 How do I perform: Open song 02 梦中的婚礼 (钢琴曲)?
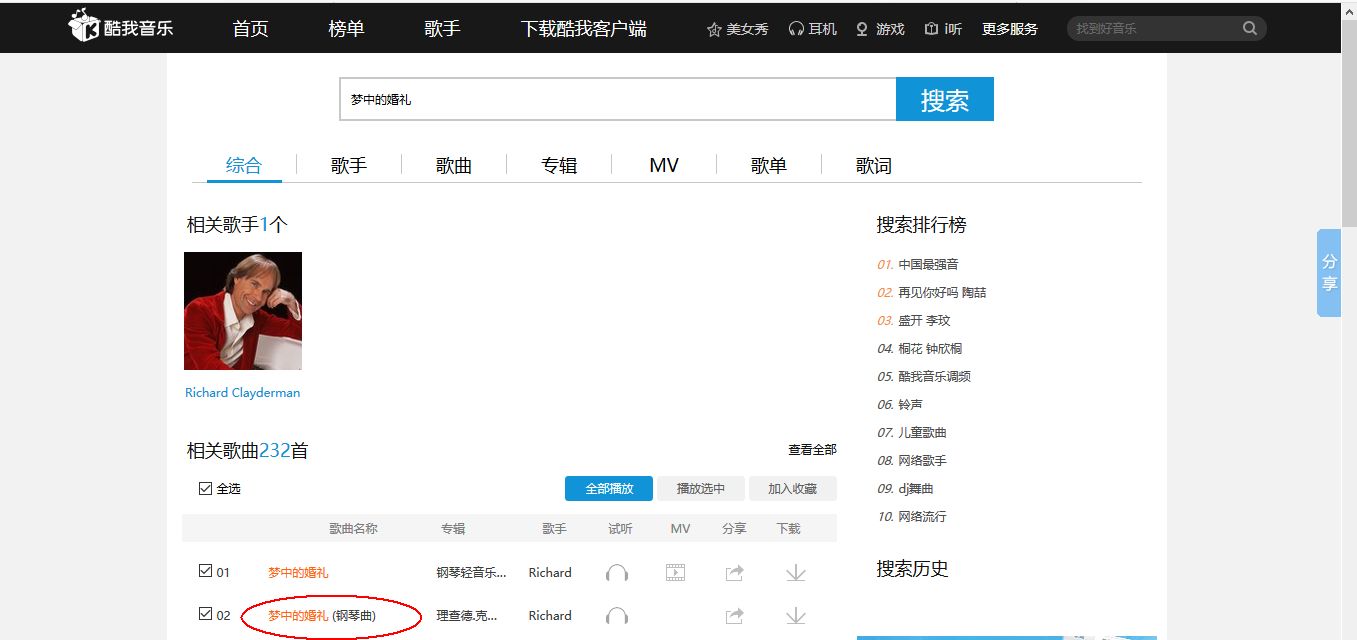coord(322,616)
